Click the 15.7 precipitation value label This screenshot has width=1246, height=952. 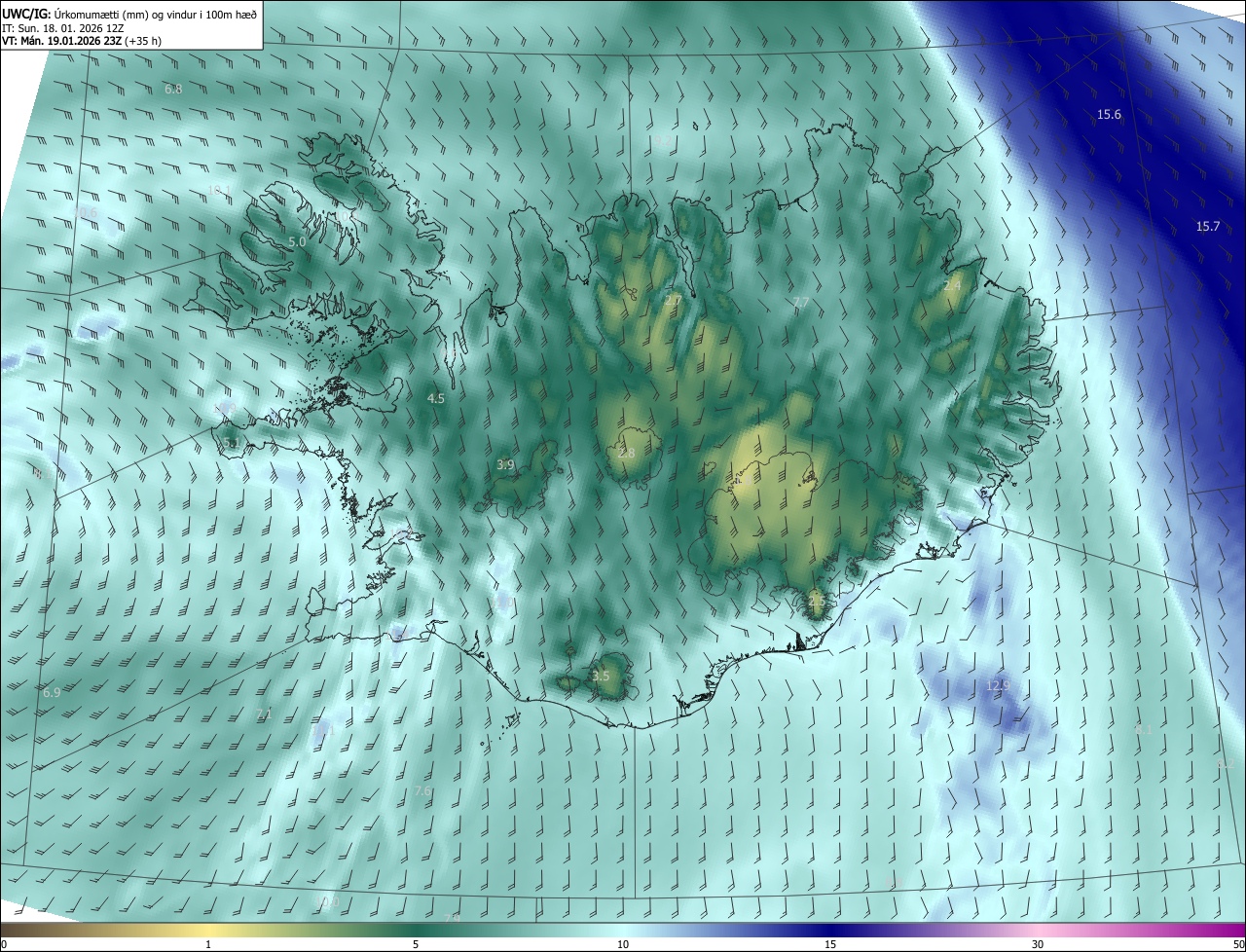[1207, 227]
